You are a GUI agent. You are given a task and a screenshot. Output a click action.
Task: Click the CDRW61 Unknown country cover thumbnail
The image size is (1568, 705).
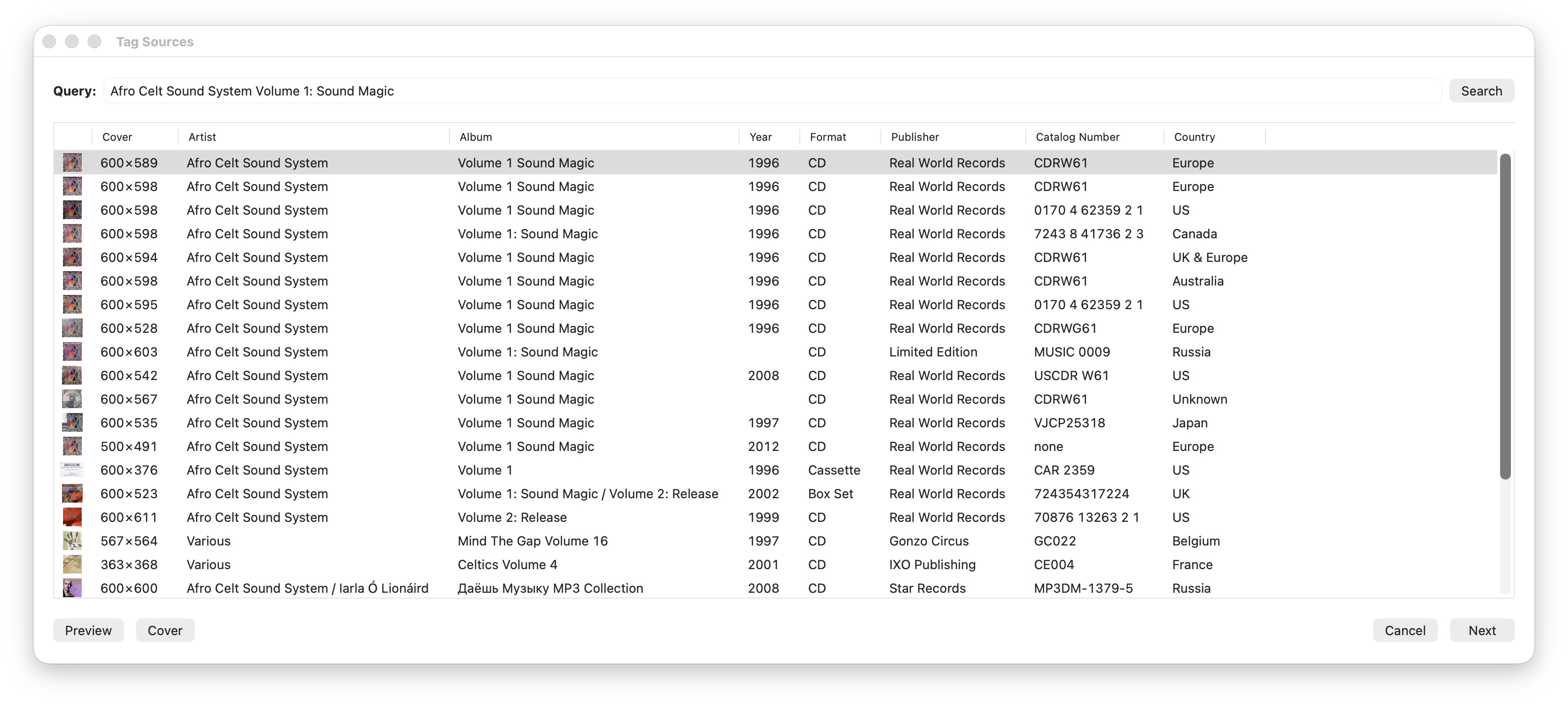72,399
